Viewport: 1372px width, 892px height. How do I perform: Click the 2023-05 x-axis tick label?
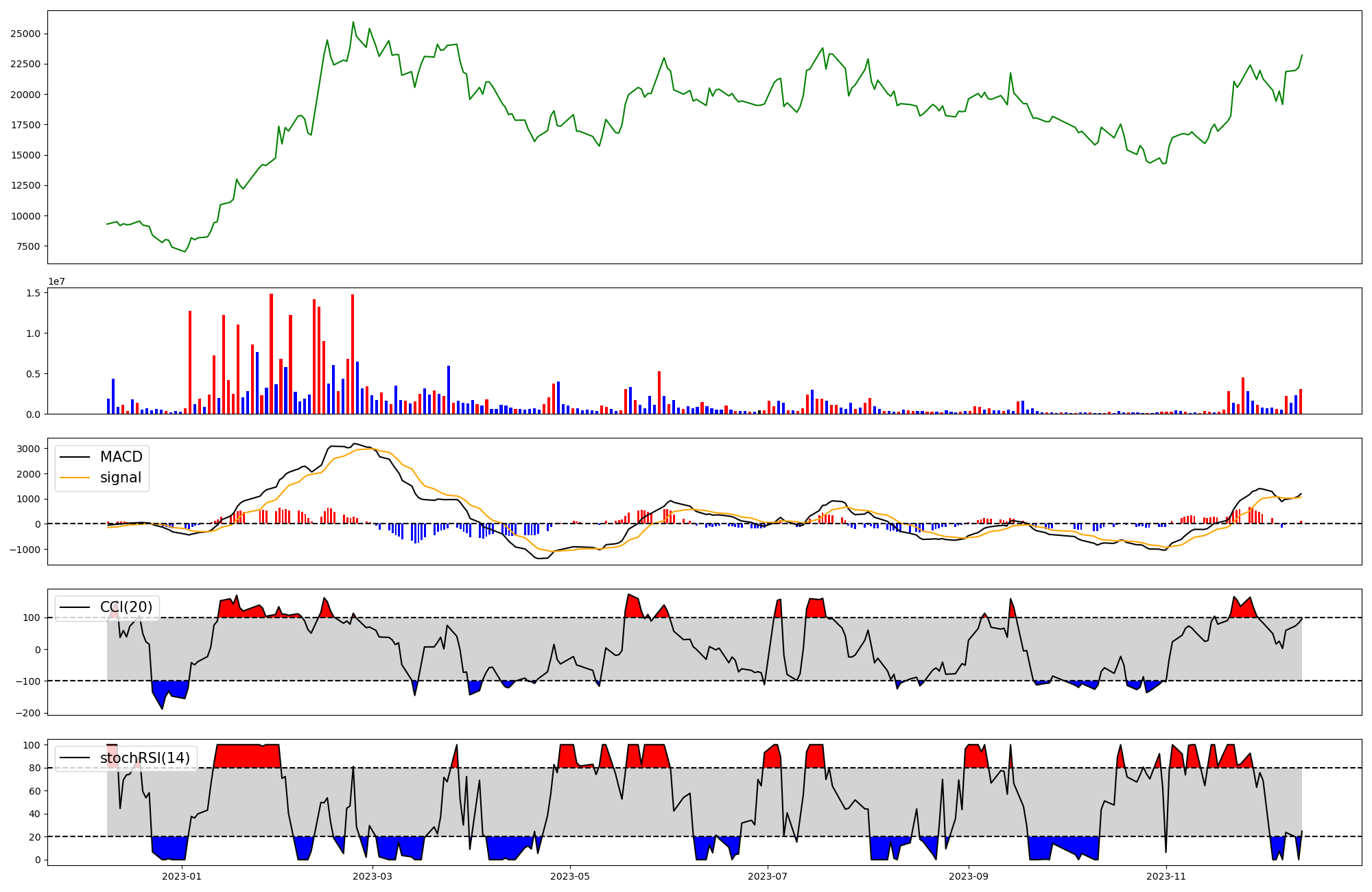(570, 876)
